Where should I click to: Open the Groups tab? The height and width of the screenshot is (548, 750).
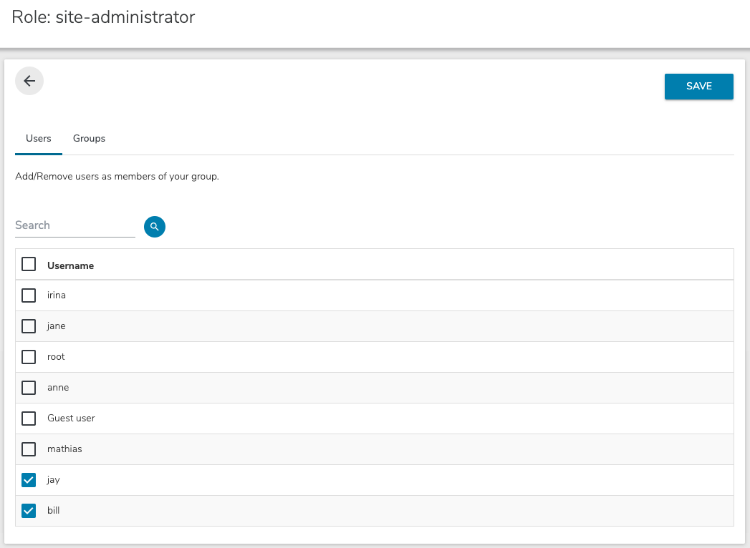click(89, 139)
